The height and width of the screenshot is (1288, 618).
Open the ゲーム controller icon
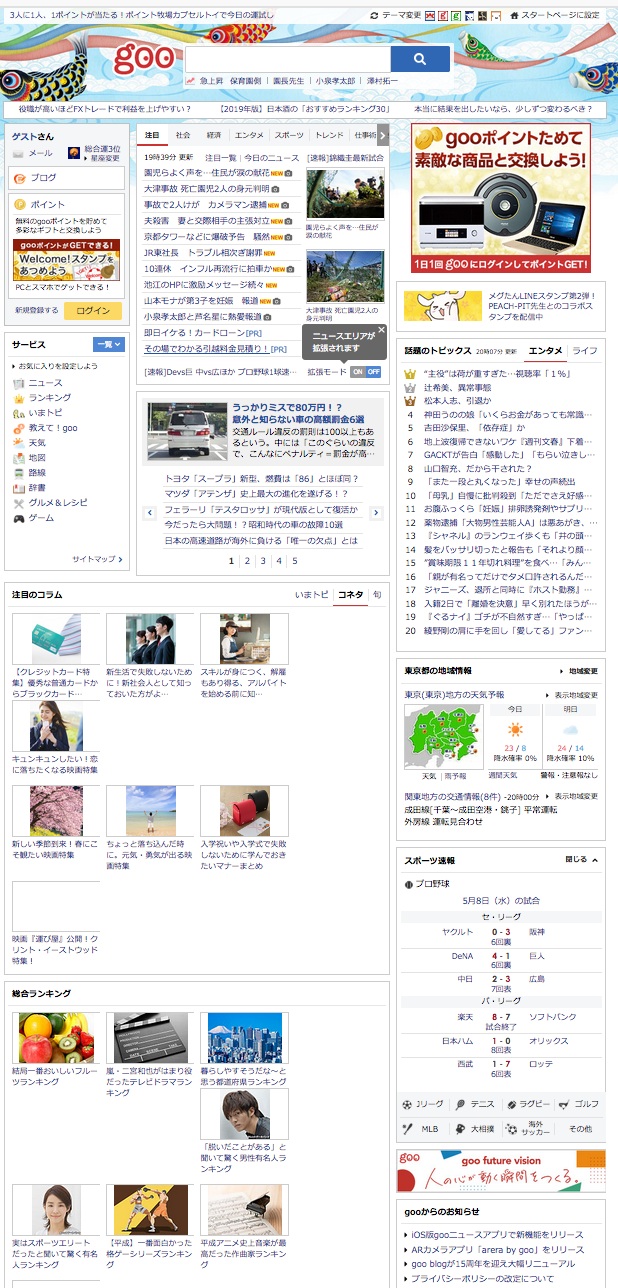click(x=19, y=518)
